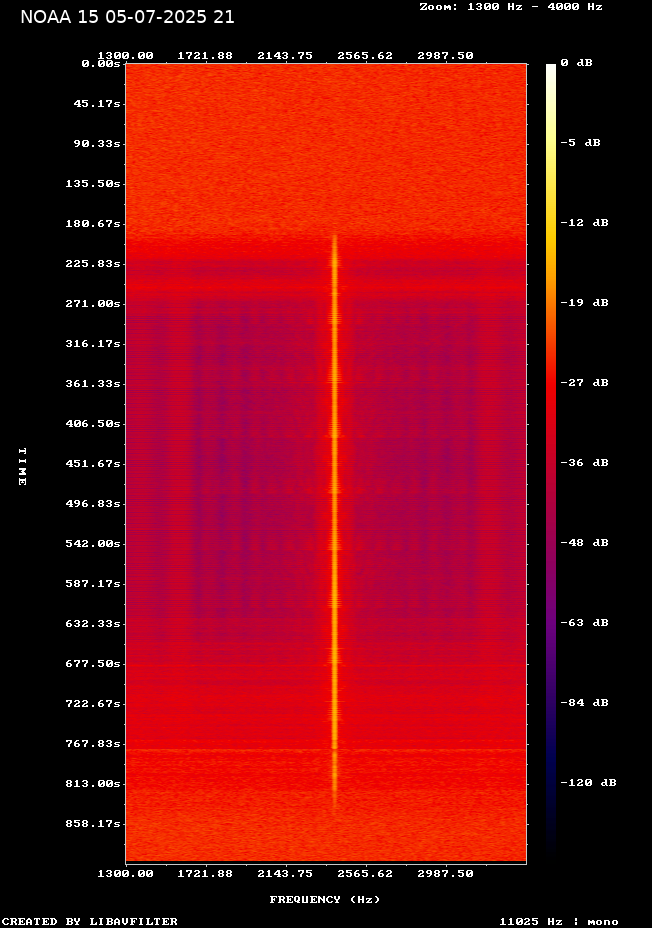
Task: Click top axis frequency label 1721.88
Action: tap(205, 56)
